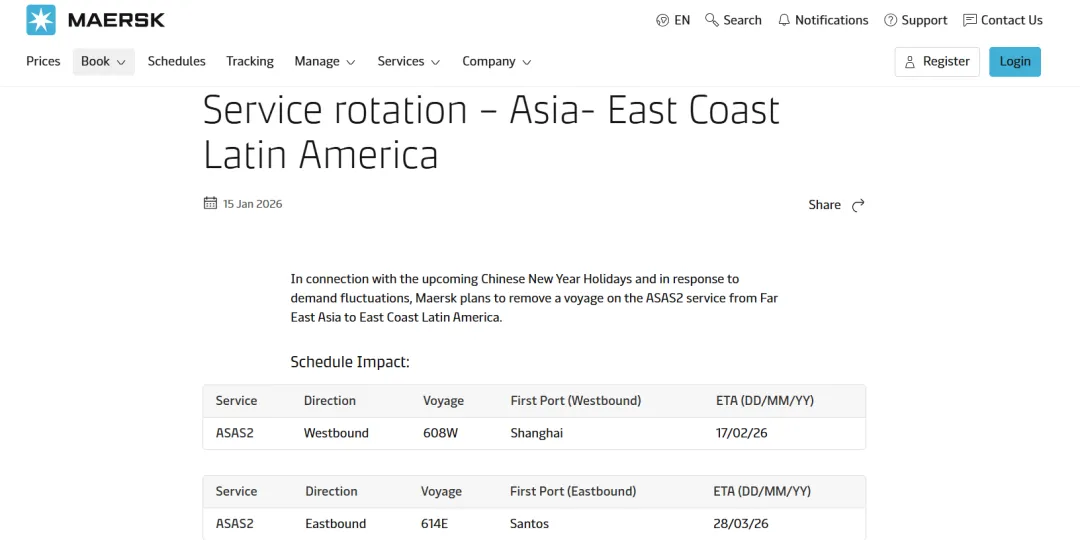Click the Notifications bell icon
Screen dimensions: 1080x540
tap(784, 20)
